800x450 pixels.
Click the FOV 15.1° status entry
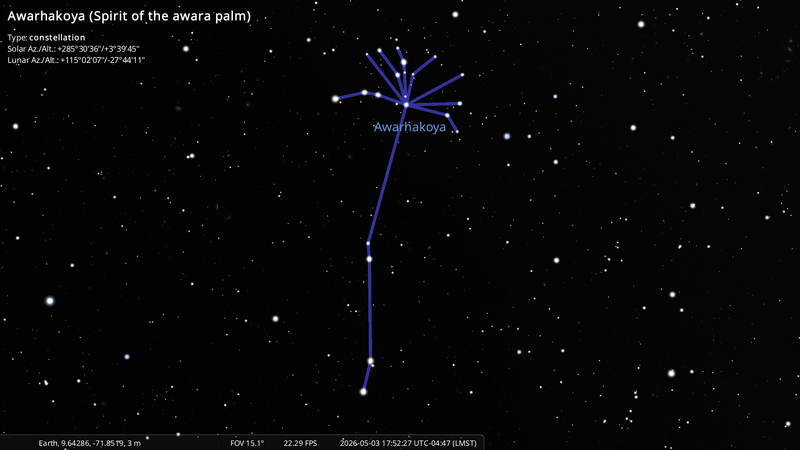pos(247,443)
